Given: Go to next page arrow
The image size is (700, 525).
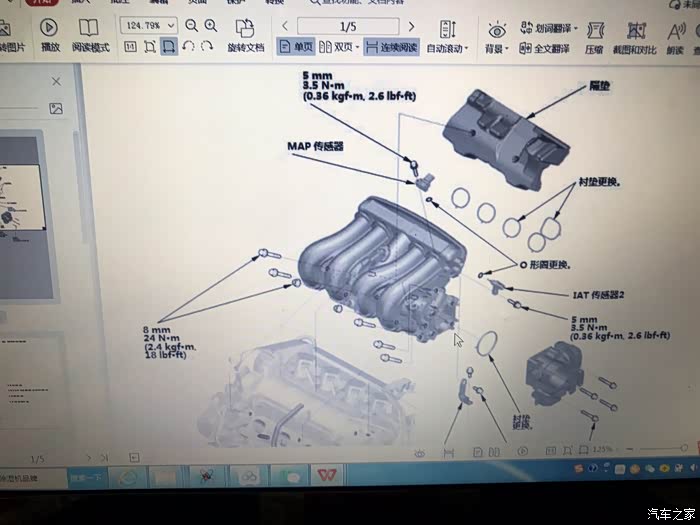Looking at the screenshot, I should (410, 26).
